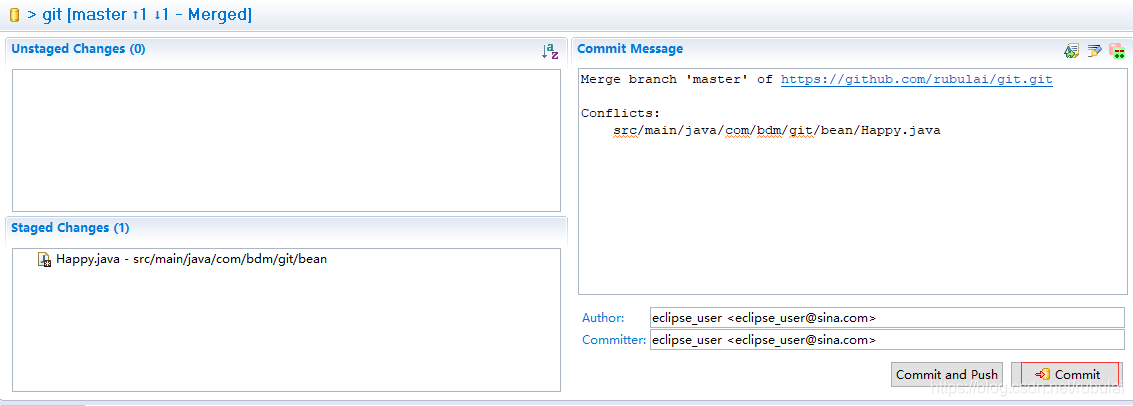Click inside the empty unstaged changes list

(x=285, y=140)
